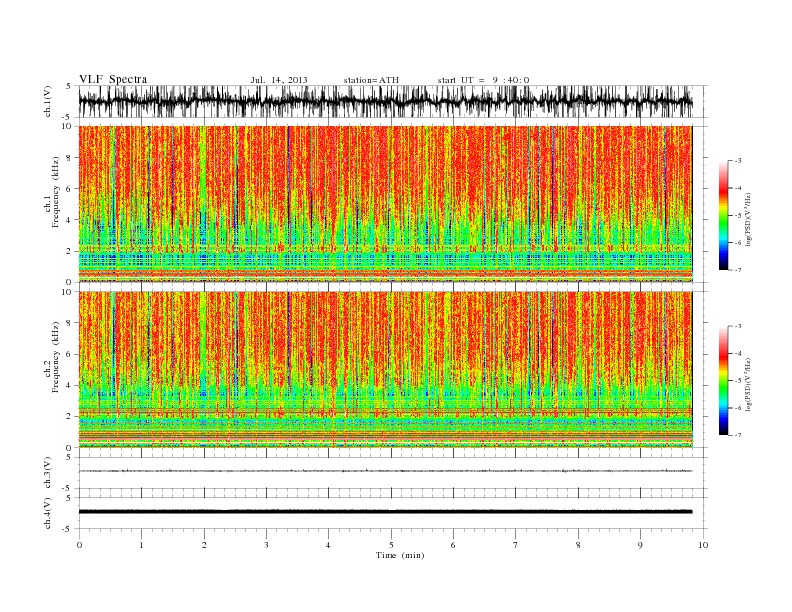
Task: Click the thick ch.4 voltage trace
Action: pyautogui.click(x=385, y=512)
